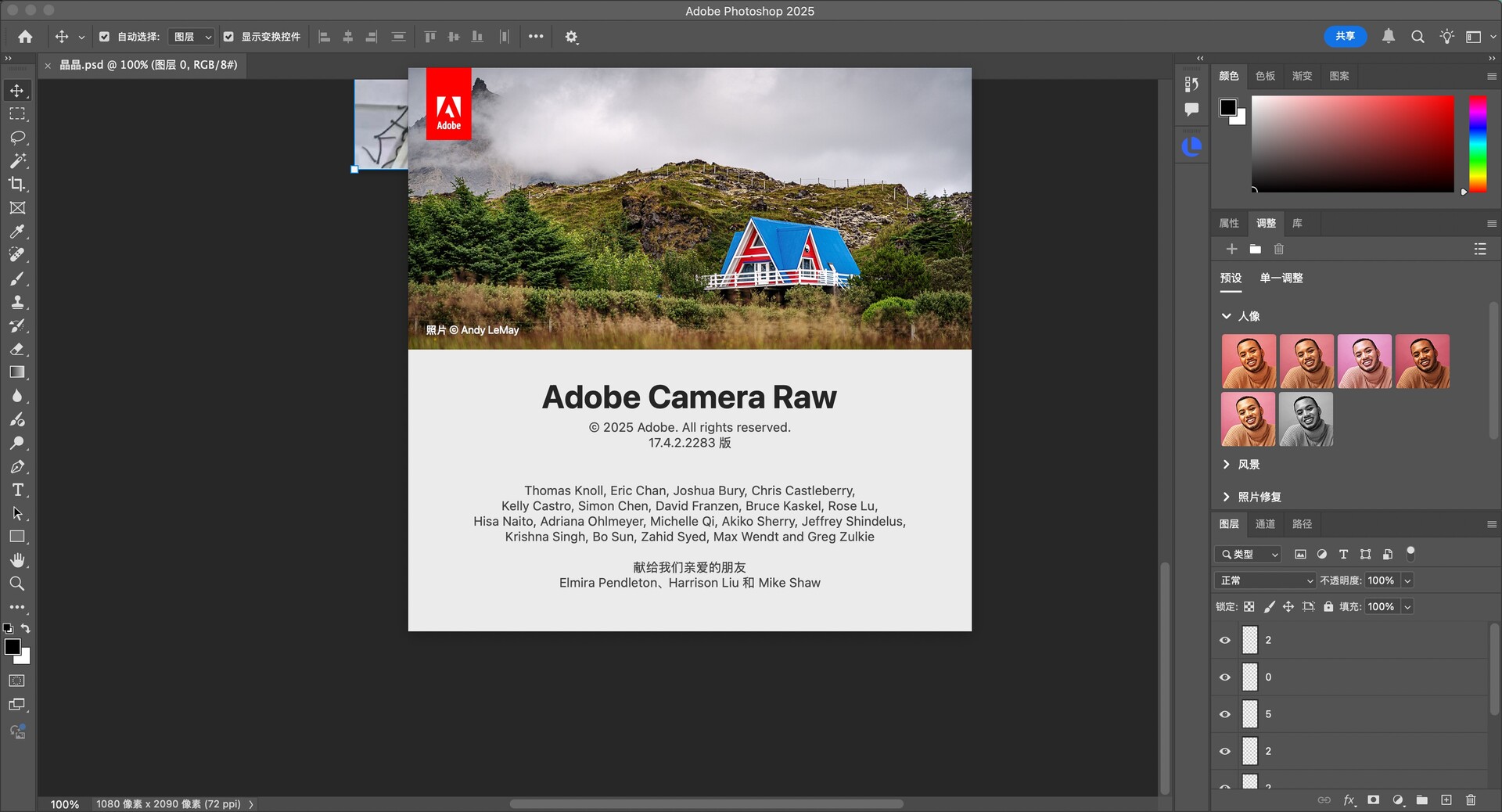Image resolution: width=1502 pixels, height=812 pixels.
Task: Hide the top layer named 2
Action: pyautogui.click(x=1225, y=640)
